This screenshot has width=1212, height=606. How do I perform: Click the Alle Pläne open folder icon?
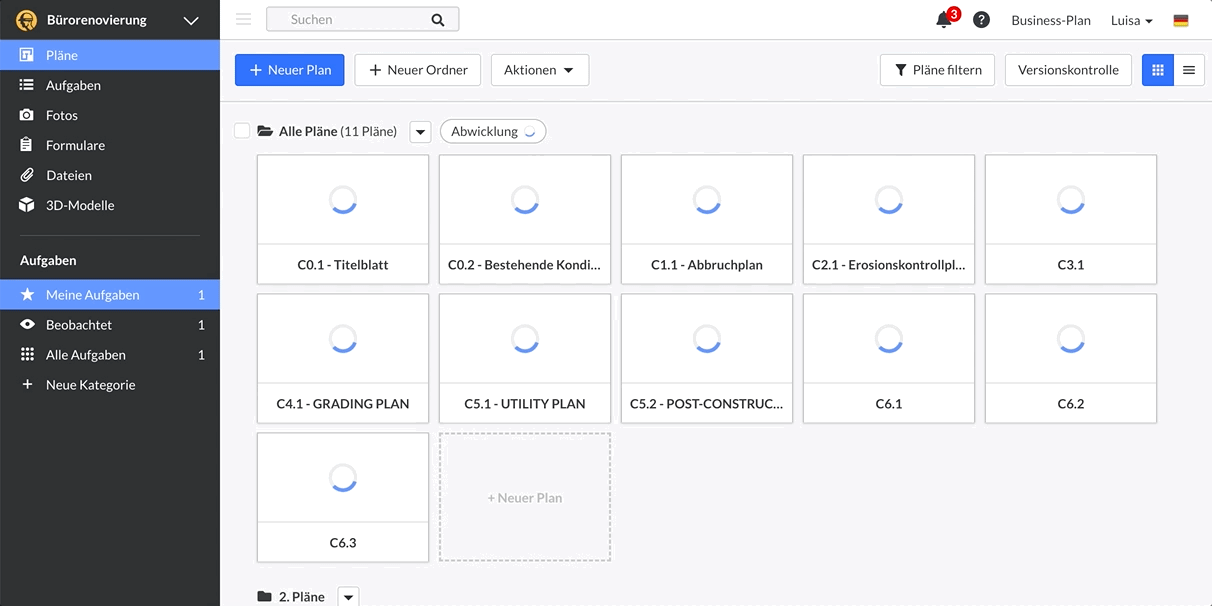pos(265,131)
